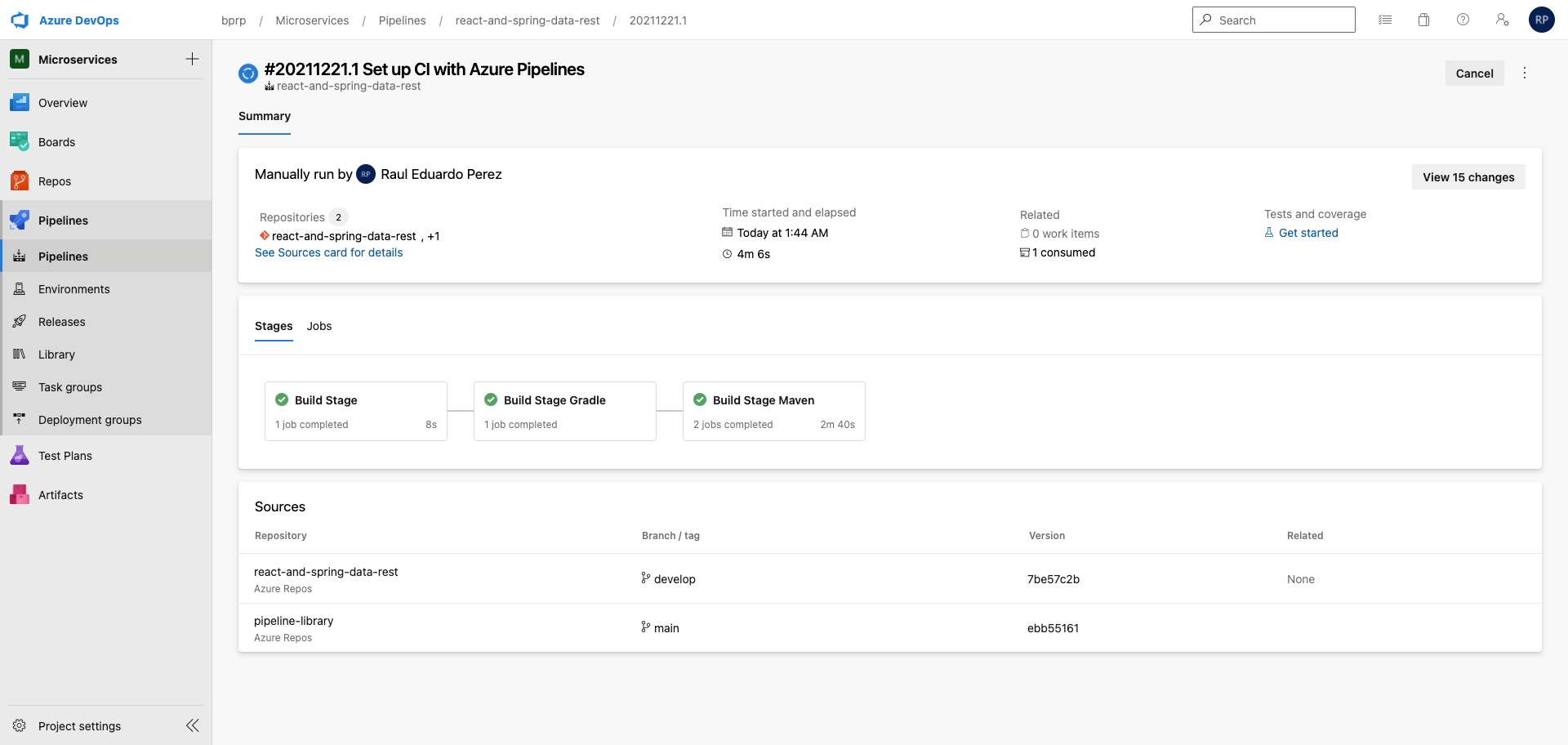The width and height of the screenshot is (1568, 745).
Task: Open the Boards hub icon
Action: (20, 142)
